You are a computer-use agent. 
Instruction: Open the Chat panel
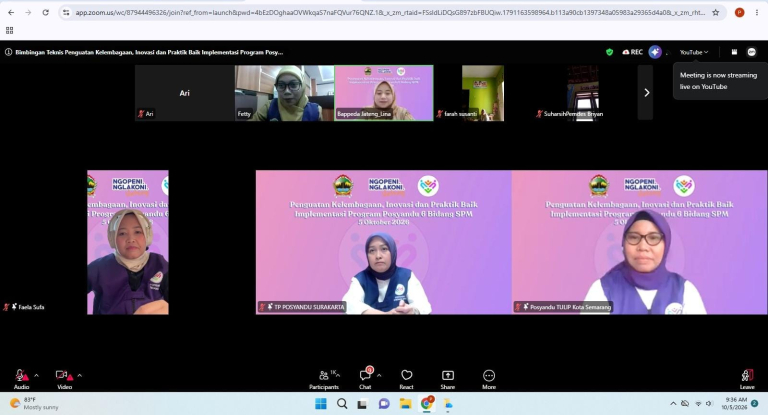[365, 379]
